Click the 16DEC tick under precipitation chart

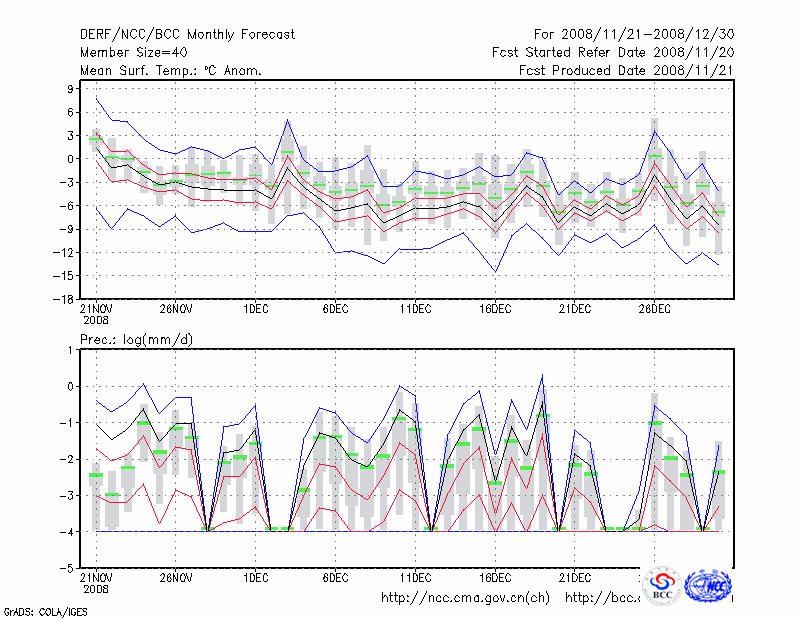pyautogui.click(x=494, y=577)
